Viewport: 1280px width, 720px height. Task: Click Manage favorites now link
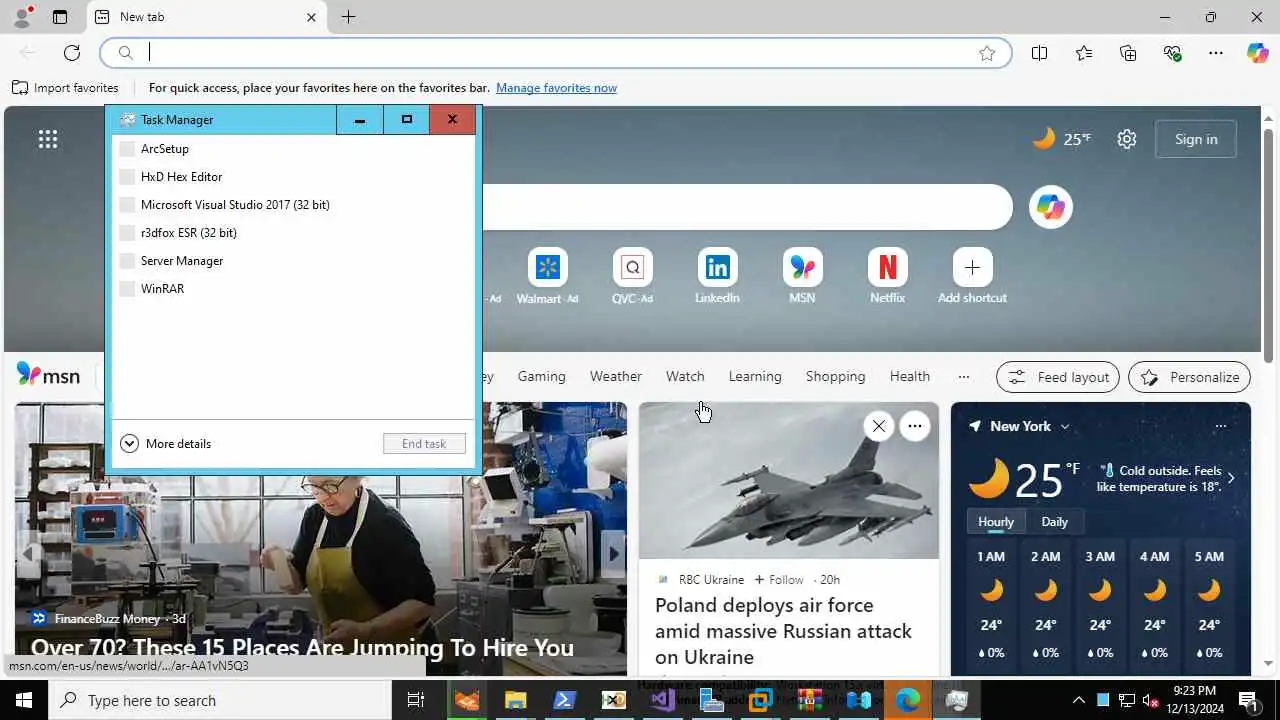click(x=556, y=88)
